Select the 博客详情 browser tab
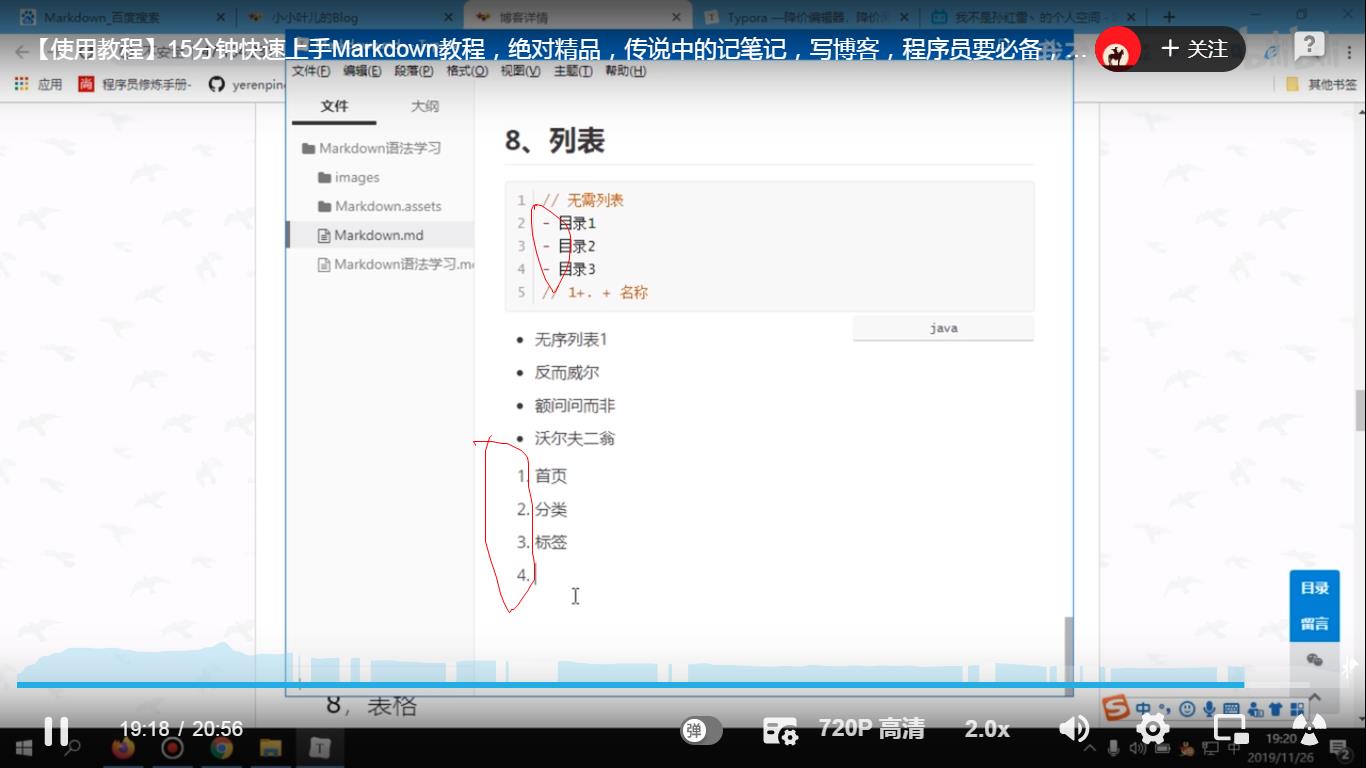This screenshot has height=768, width=1366. click(578, 17)
